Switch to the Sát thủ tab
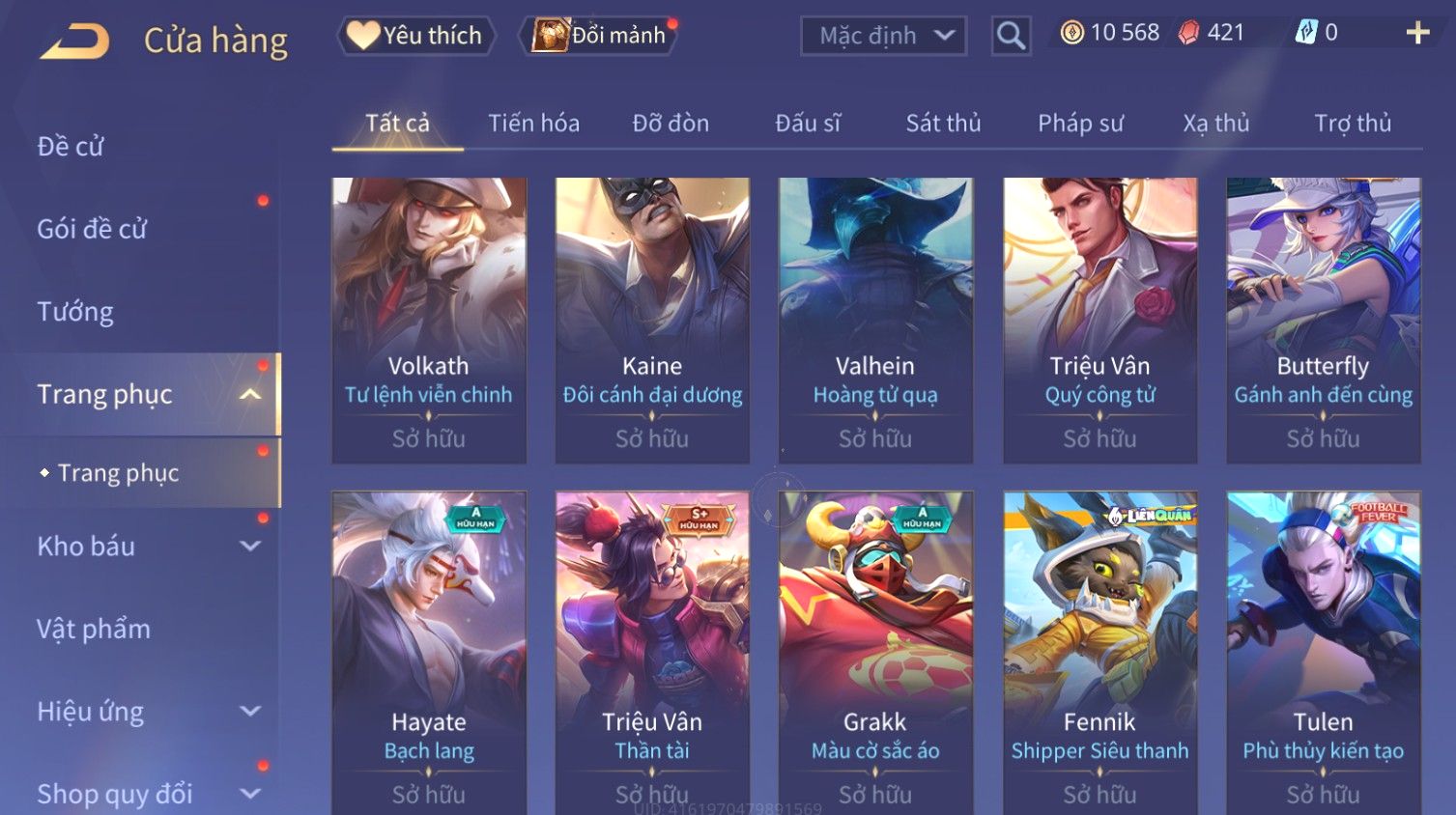 pyautogui.click(x=943, y=123)
